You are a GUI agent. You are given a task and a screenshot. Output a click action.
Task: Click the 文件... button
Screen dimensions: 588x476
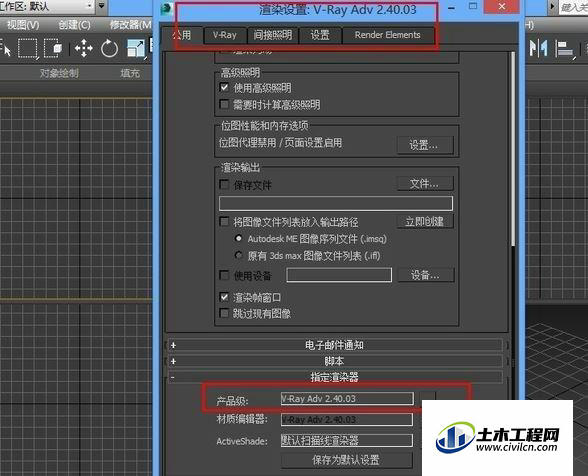[425, 183]
